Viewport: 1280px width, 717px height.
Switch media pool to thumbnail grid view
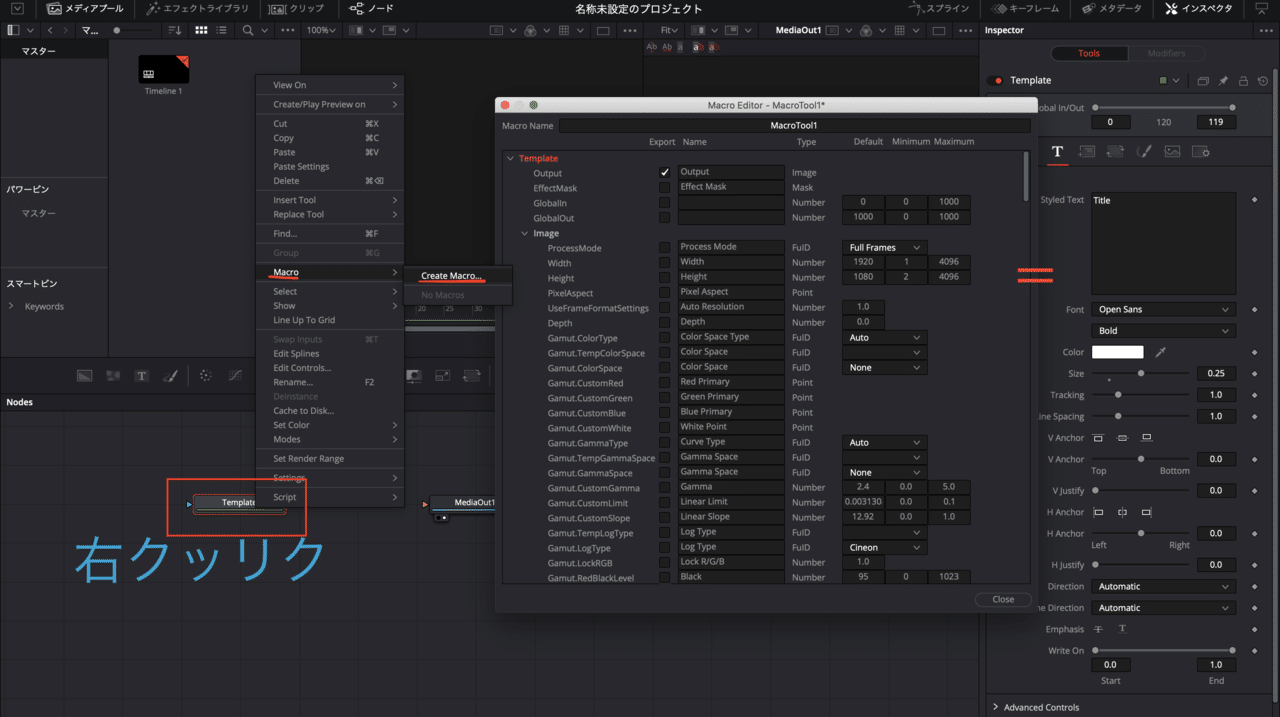coord(201,31)
